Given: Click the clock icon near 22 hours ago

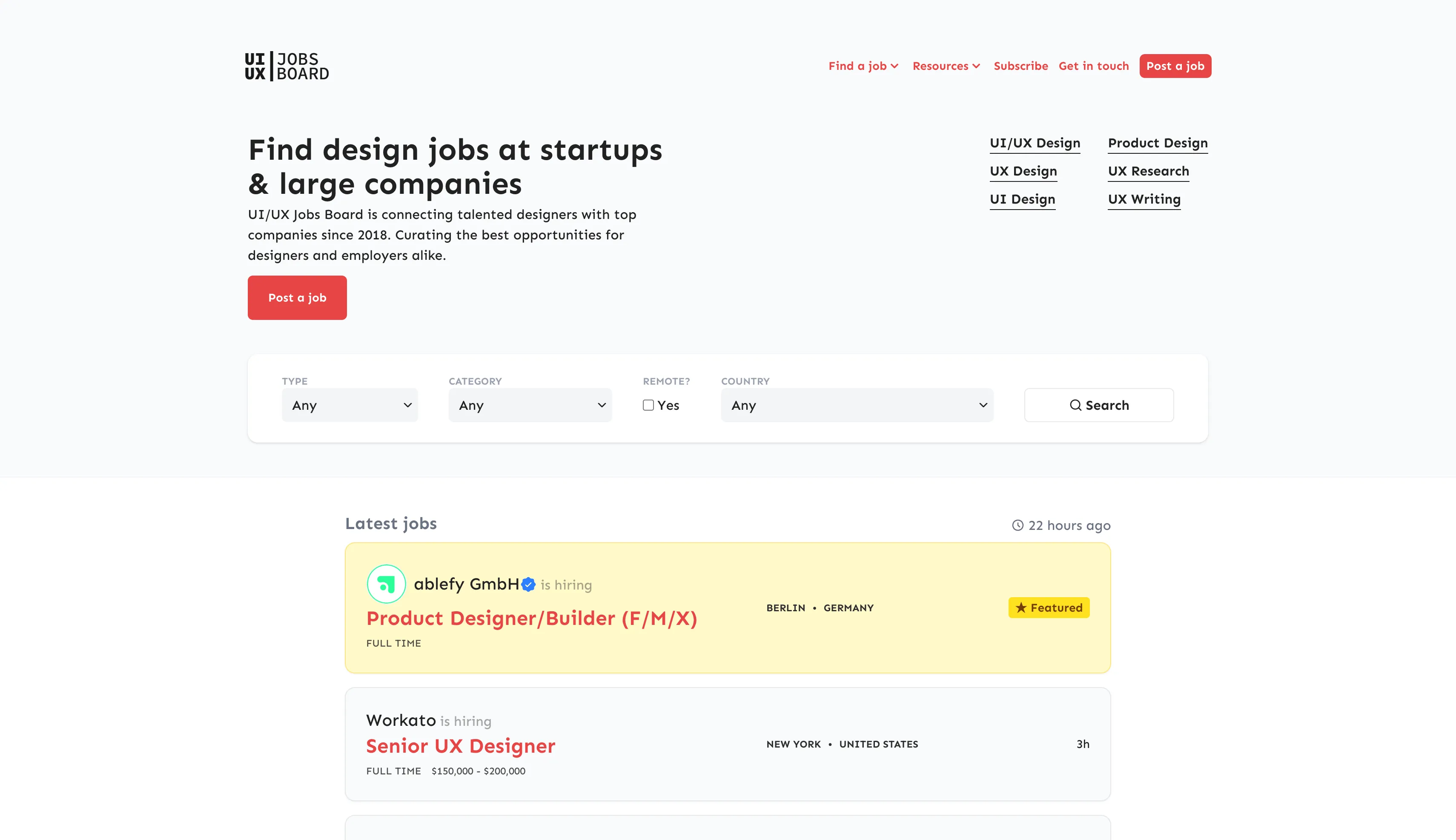Looking at the screenshot, I should click(1018, 525).
